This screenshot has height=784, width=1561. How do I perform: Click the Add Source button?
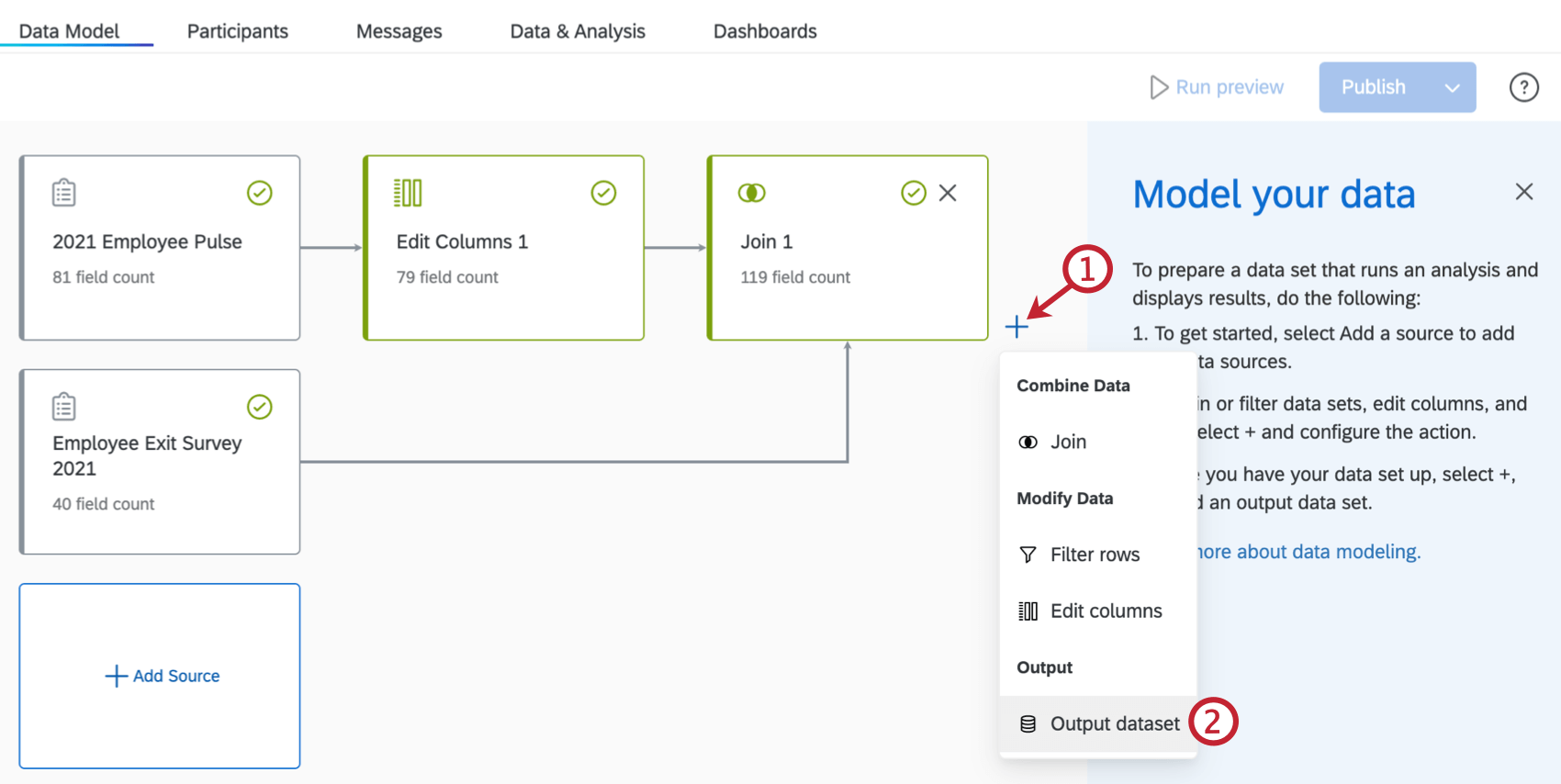coord(160,676)
